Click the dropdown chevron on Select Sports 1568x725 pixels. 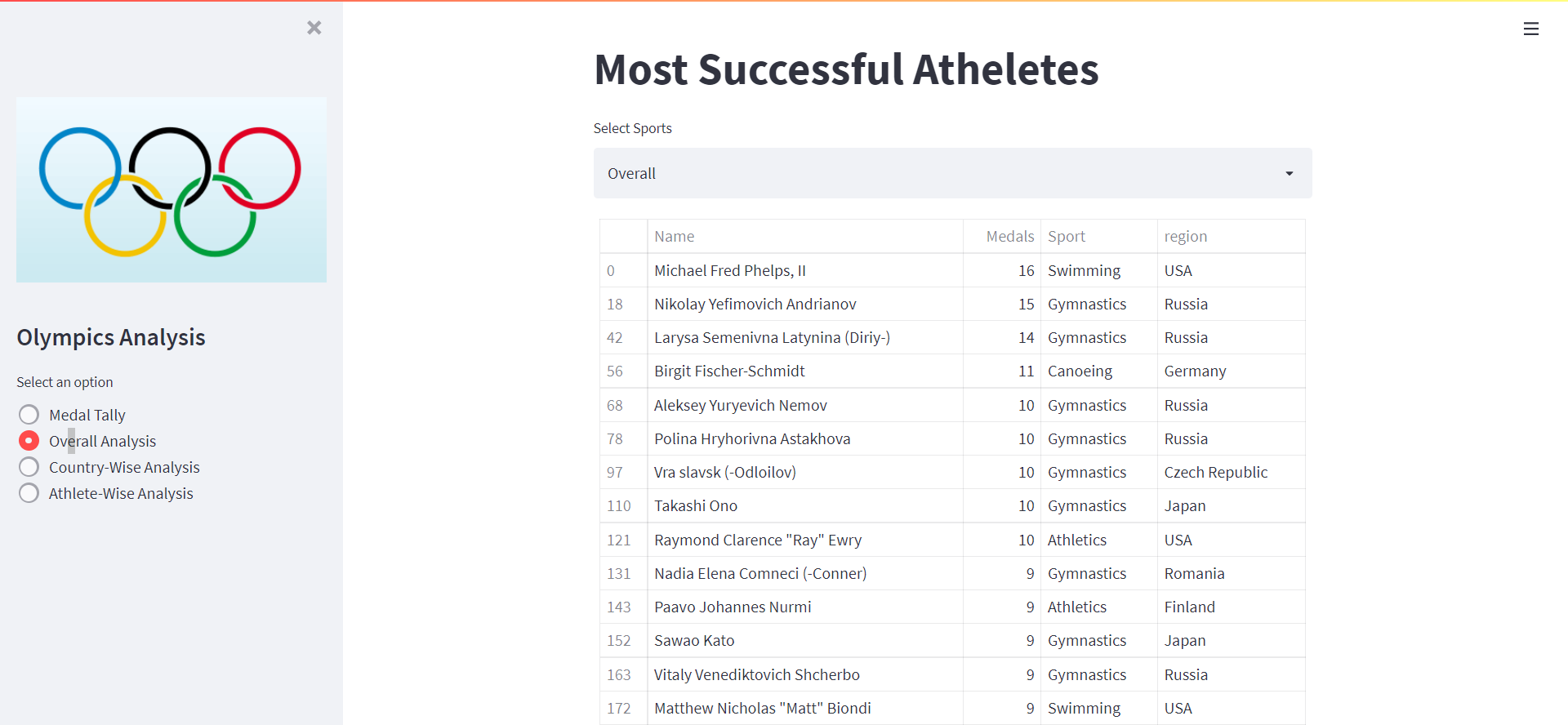point(1289,173)
